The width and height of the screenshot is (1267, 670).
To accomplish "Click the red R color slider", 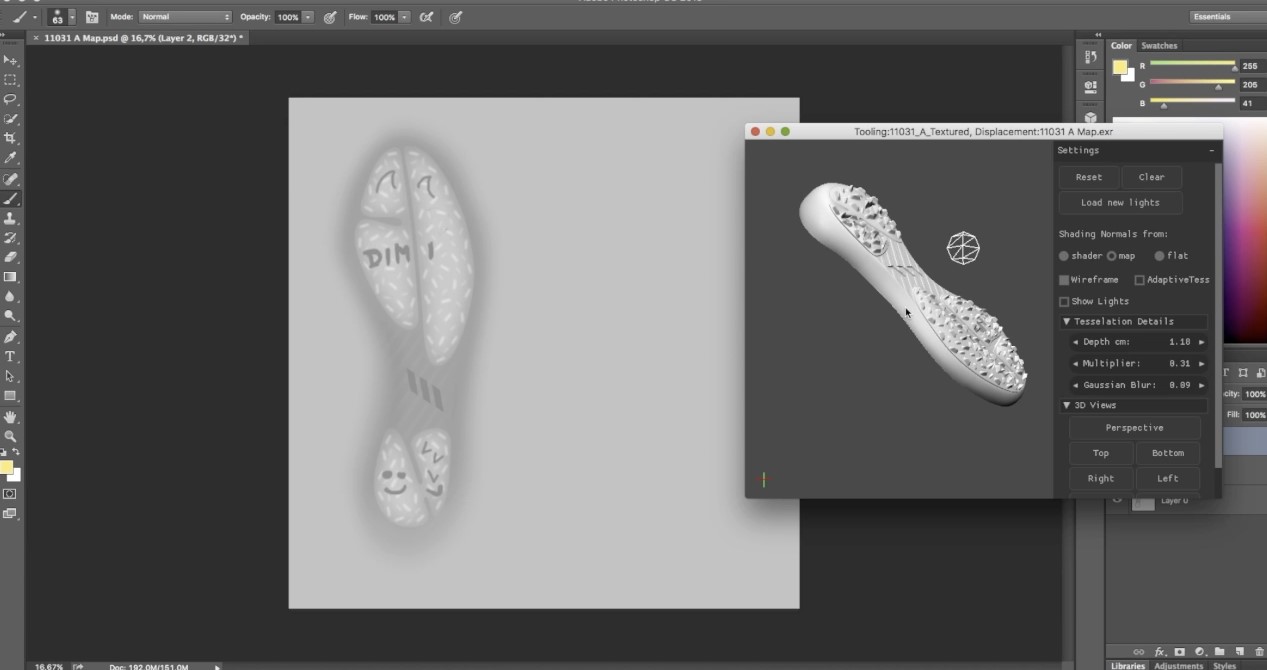I will point(1192,66).
